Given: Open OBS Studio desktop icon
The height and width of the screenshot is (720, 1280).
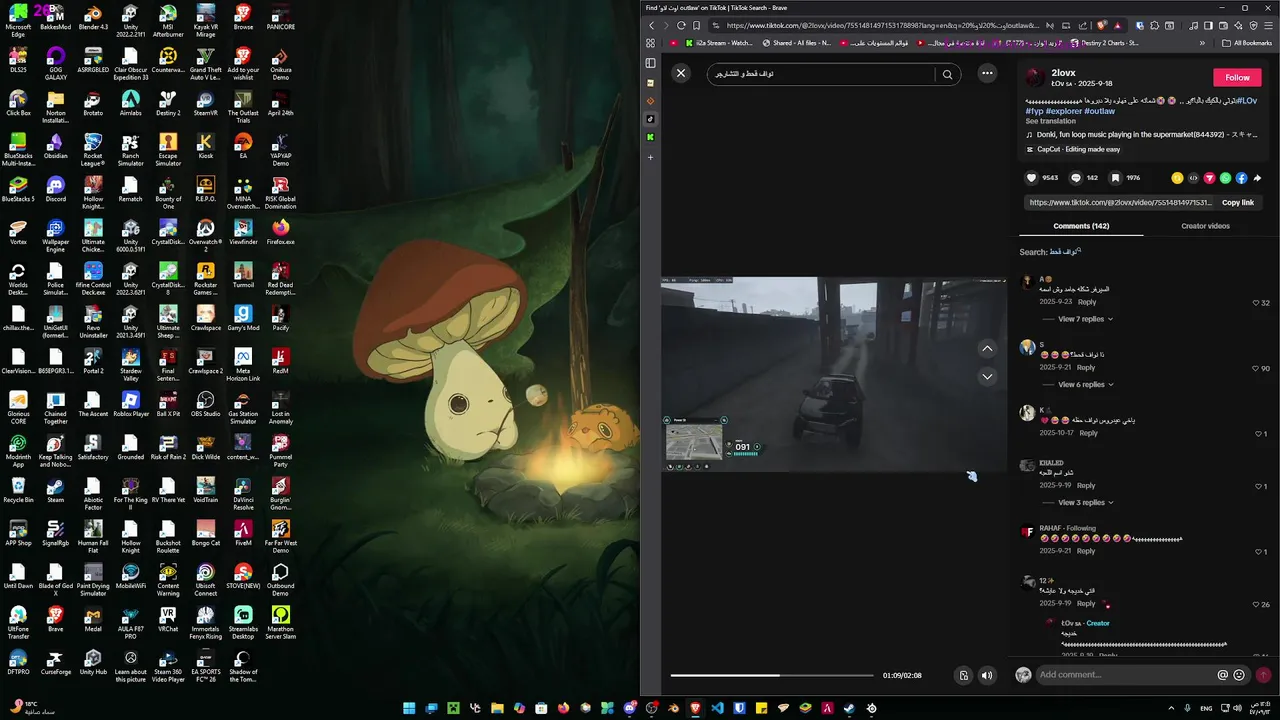Looking at the screenshot, I should click(x=205, y=403).
